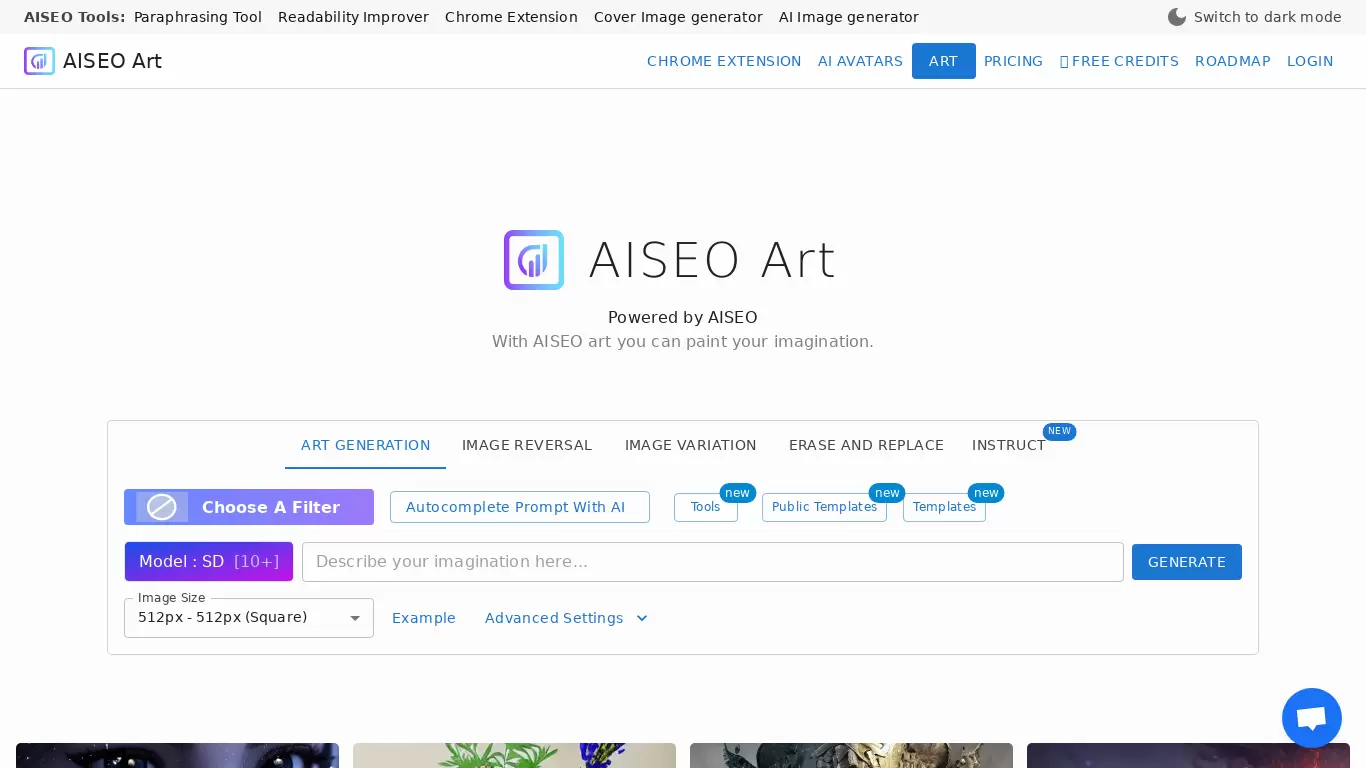Screen dimensions: 1366x768
Task: Select the Erase and Replace tab
Action: pos(866,445)
